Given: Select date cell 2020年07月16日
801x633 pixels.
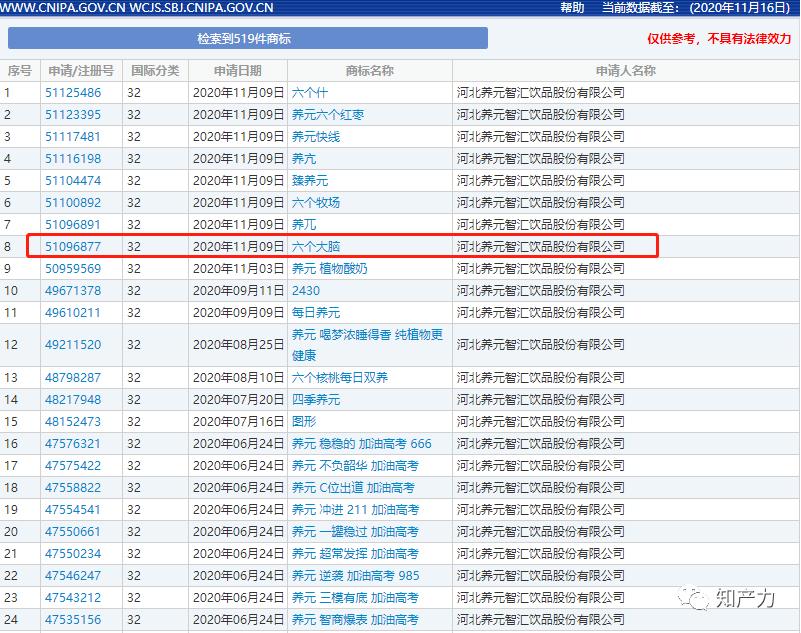Looking at the screenshot, I should (238, 421).
